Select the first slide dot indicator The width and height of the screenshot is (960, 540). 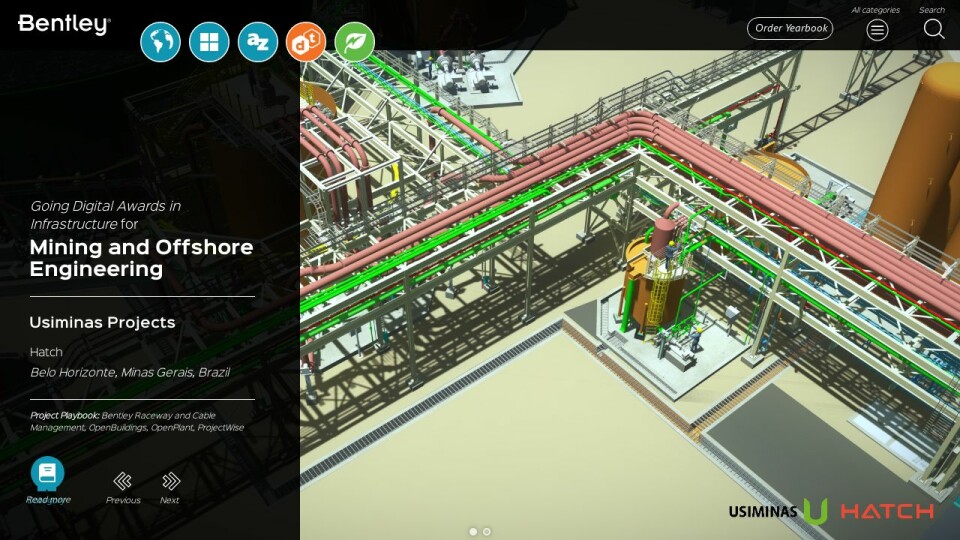coord(473,531)
